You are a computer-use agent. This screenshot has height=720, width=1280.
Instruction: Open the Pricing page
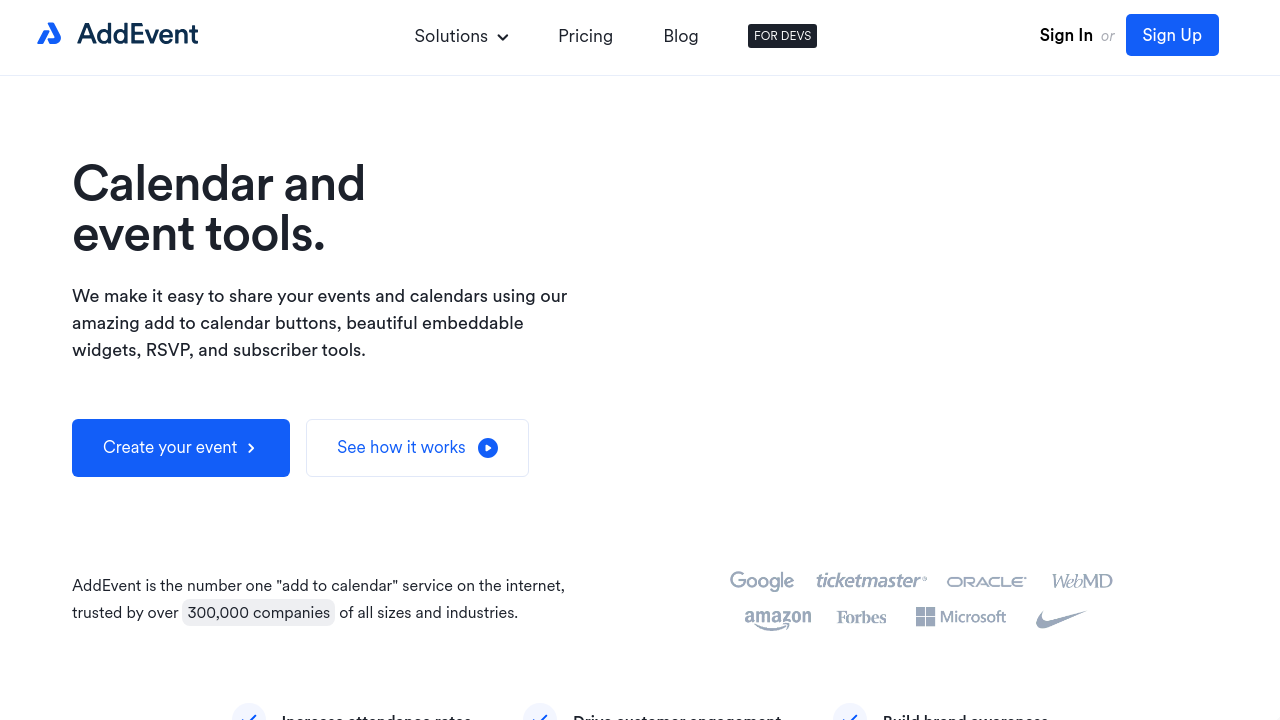pos(585,36)
